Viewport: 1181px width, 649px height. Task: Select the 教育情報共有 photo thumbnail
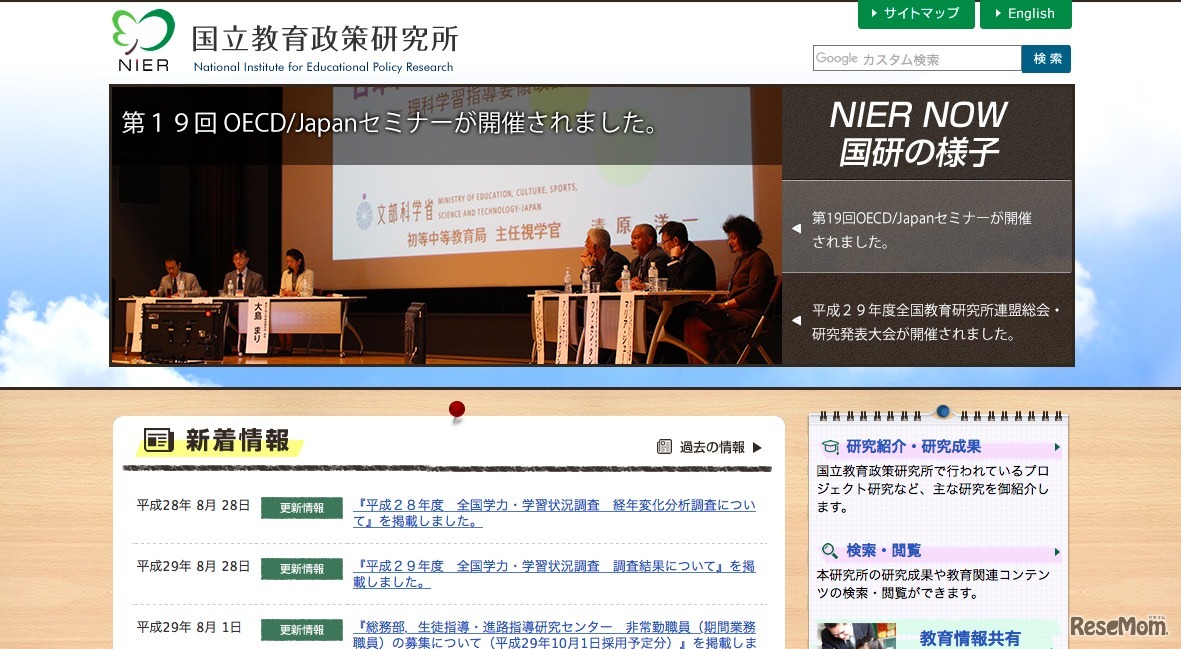tap(855, 637)
